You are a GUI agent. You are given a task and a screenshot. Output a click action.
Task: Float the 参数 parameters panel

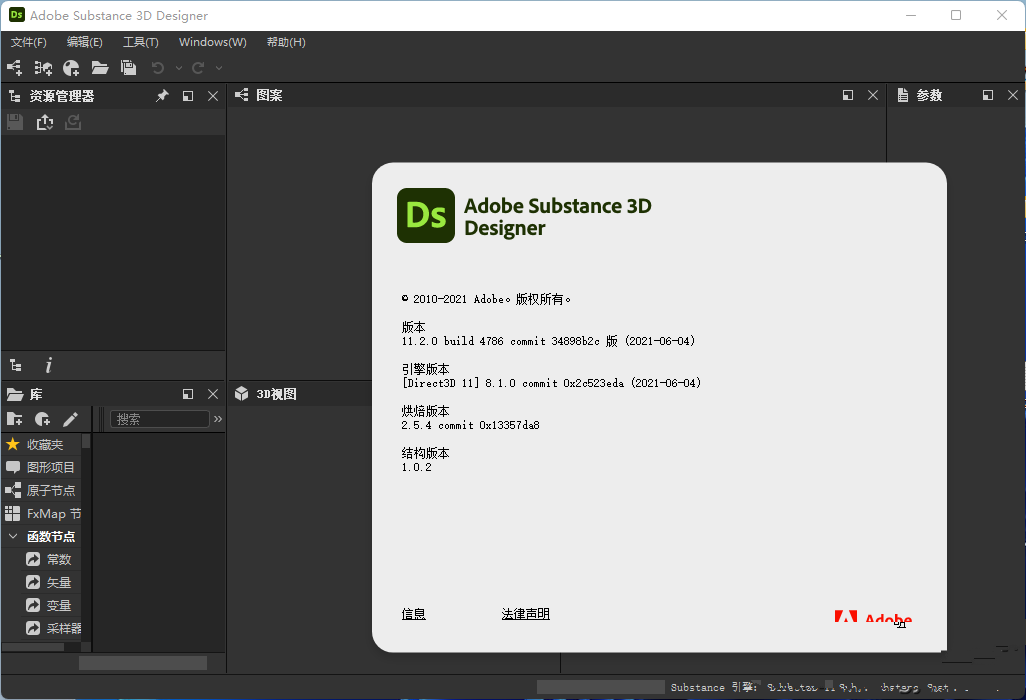click(988, 96)
